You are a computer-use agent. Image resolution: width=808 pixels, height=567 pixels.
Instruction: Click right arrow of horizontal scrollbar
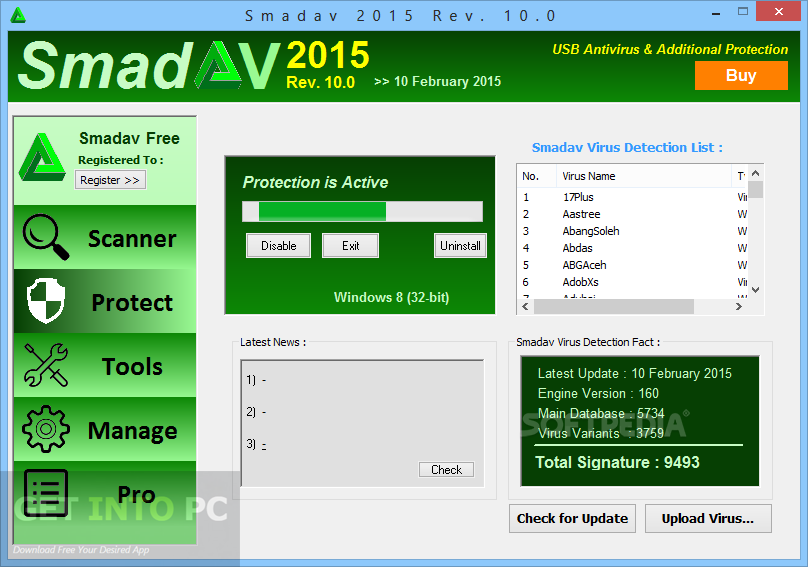click(x=739, y=307)
